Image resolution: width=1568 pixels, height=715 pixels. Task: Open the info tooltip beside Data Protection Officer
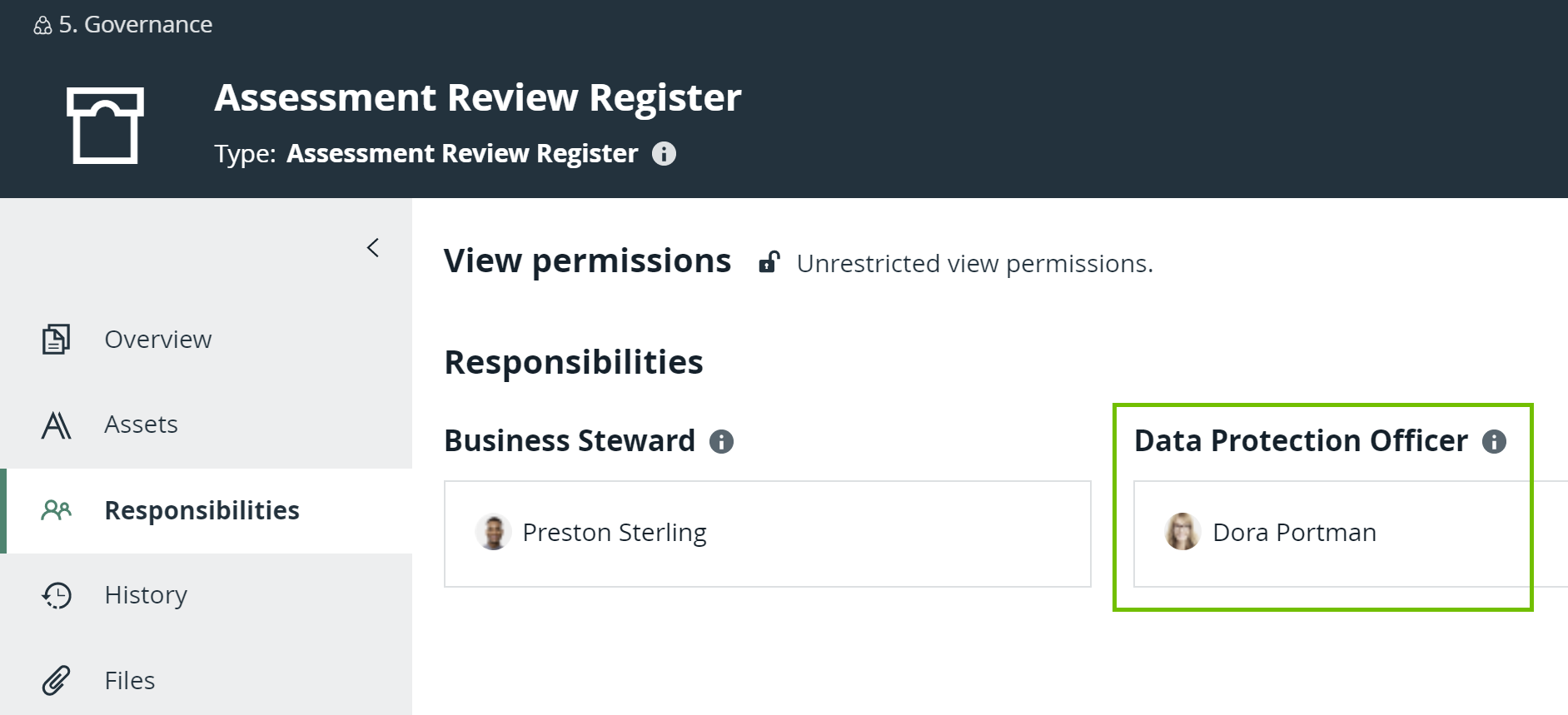pos(1494,442)
